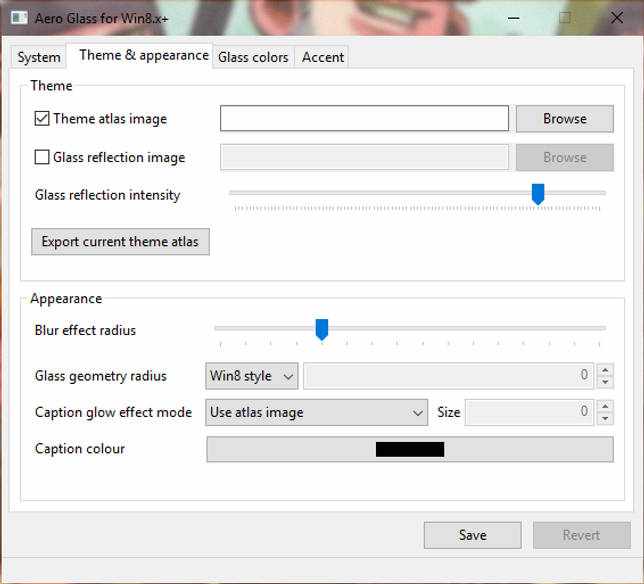
Task: Enable the Glass reflection image checkbox
Action: point(42,157)
